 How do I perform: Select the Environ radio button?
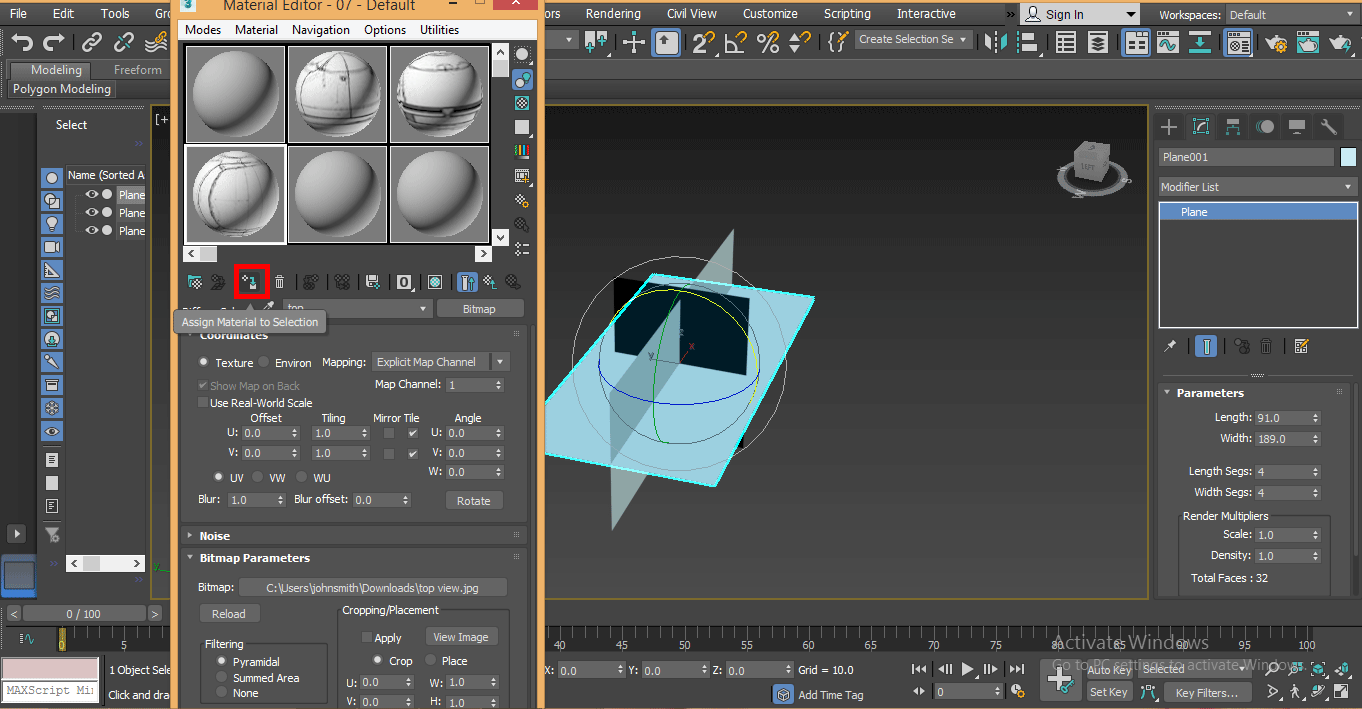(264, 362)
